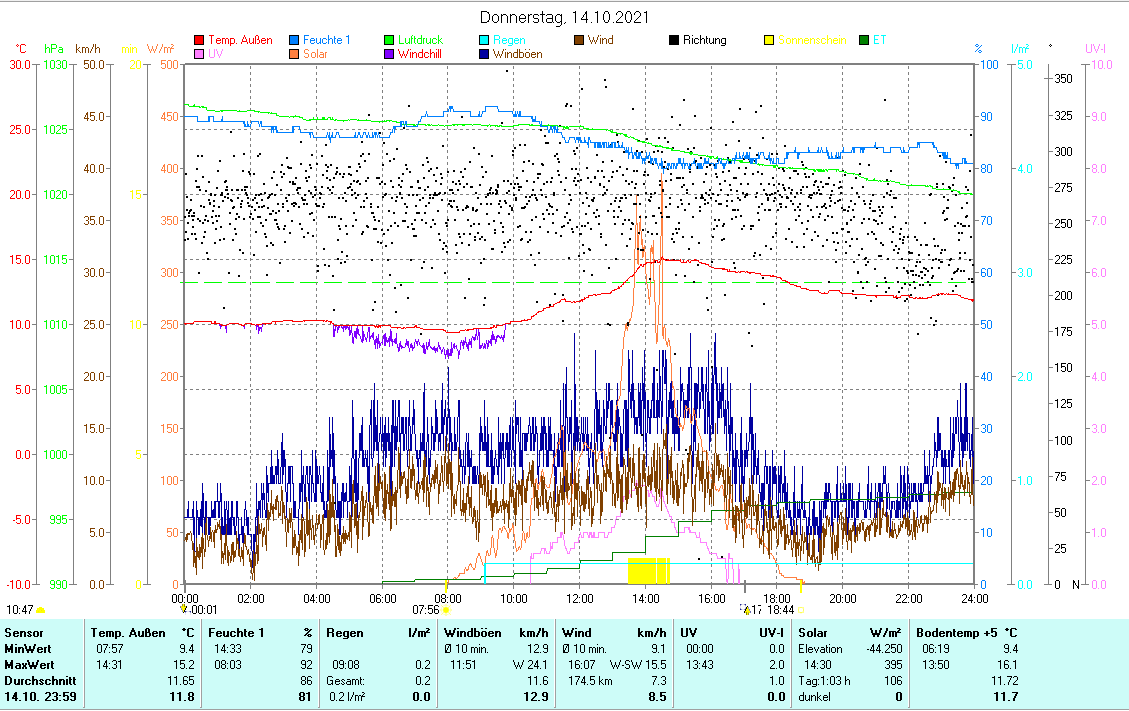Click the cyan Regen legend swatch
The width and height of the screenshot is (1129, 711).
point(485,41)
